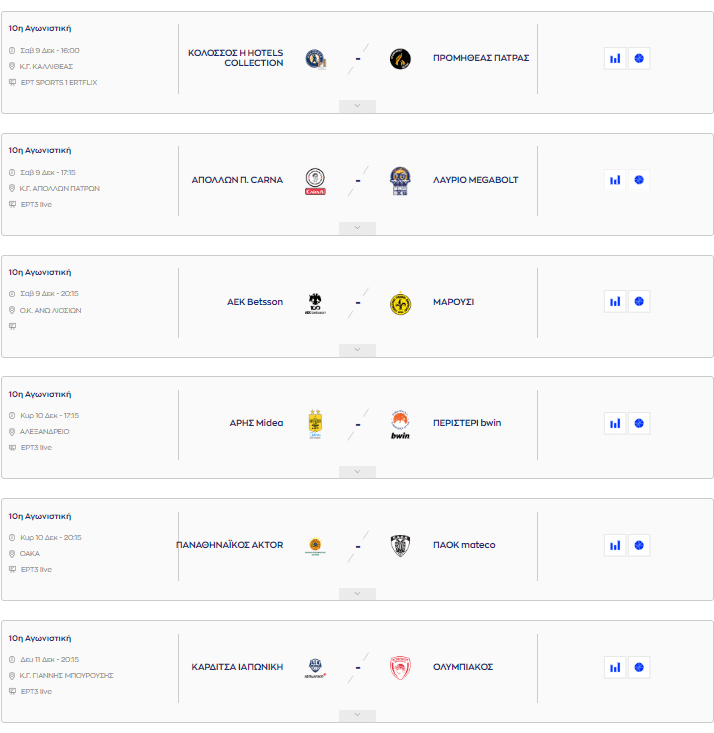Click the ΚΑΡΔΙΤΣΑ ΙΑΠΩΝΙΚΗ team name
The height and width of the screenshot is (733, 714).
pos(237,667)
